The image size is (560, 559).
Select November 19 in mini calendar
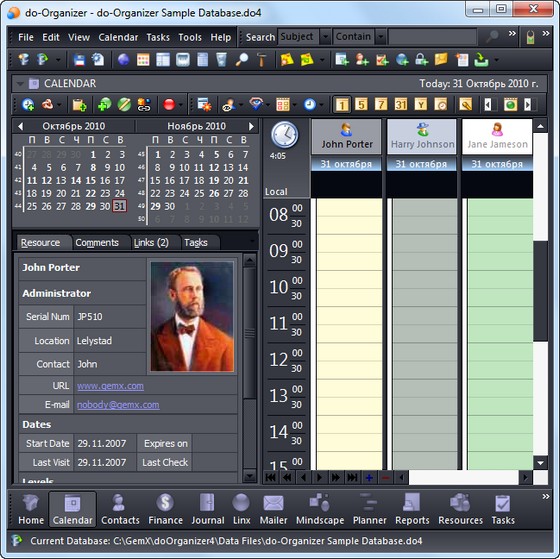coord(214,180)
